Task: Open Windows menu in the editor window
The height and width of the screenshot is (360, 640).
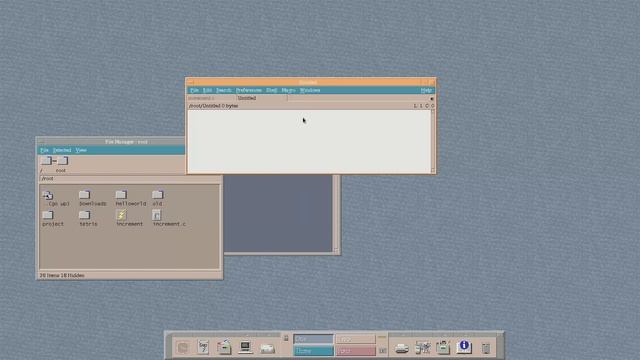Action: click(x=310, y=90)
